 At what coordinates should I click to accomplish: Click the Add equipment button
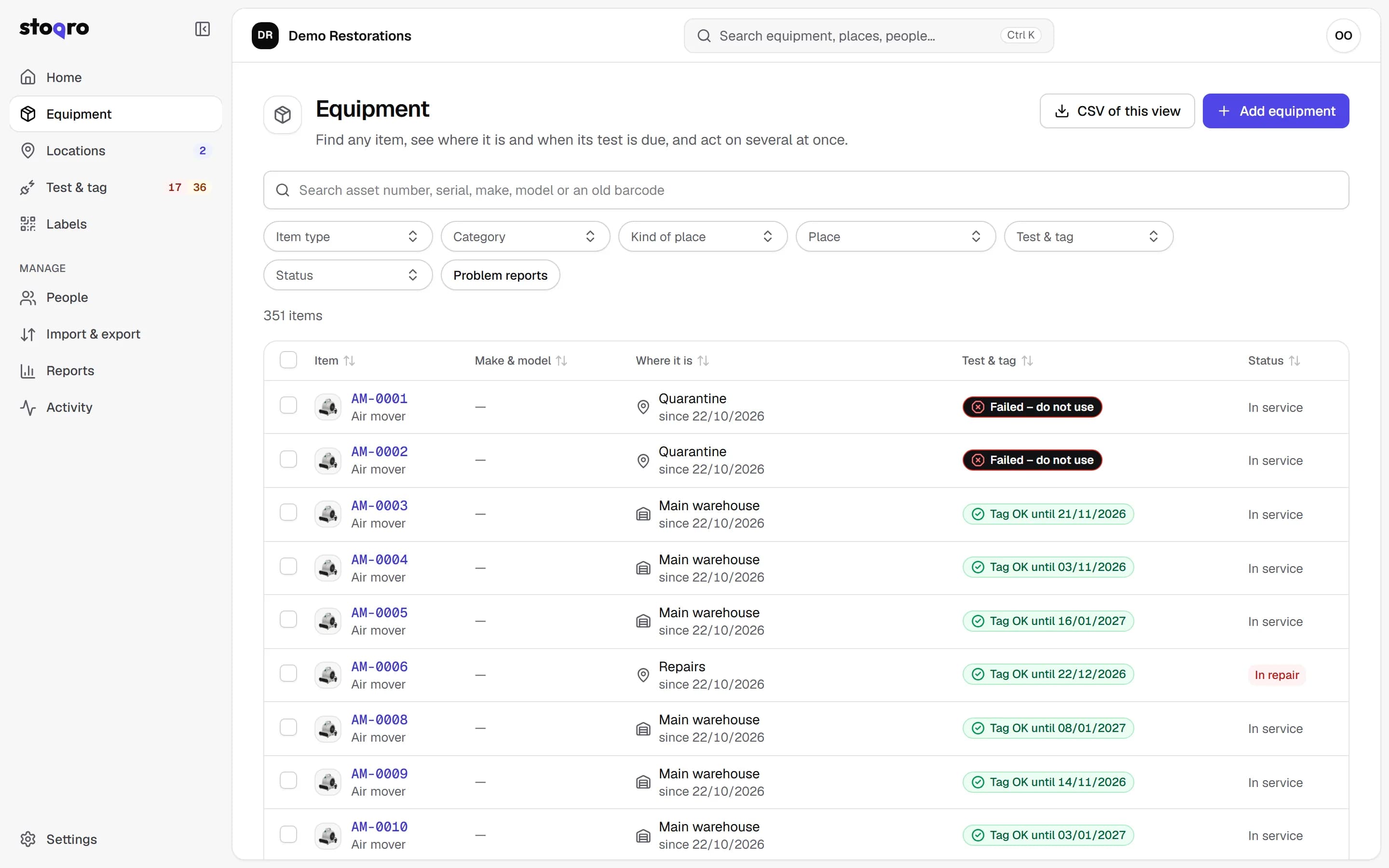(1276, 111)
